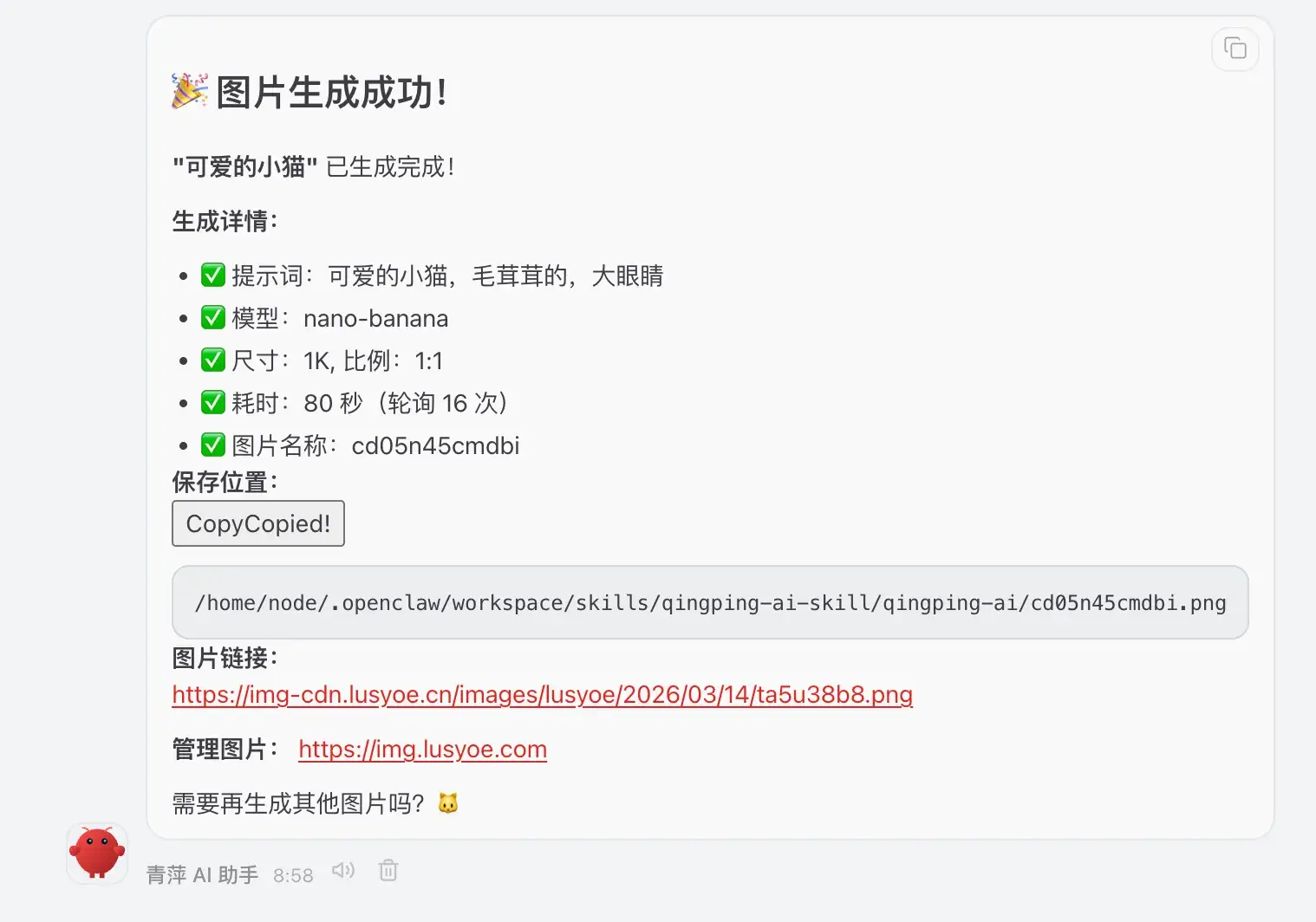The height and width of the screenshot is (922, 1316).
Task: Click the party popper emoji in heading
Action: tap(190, 91)
